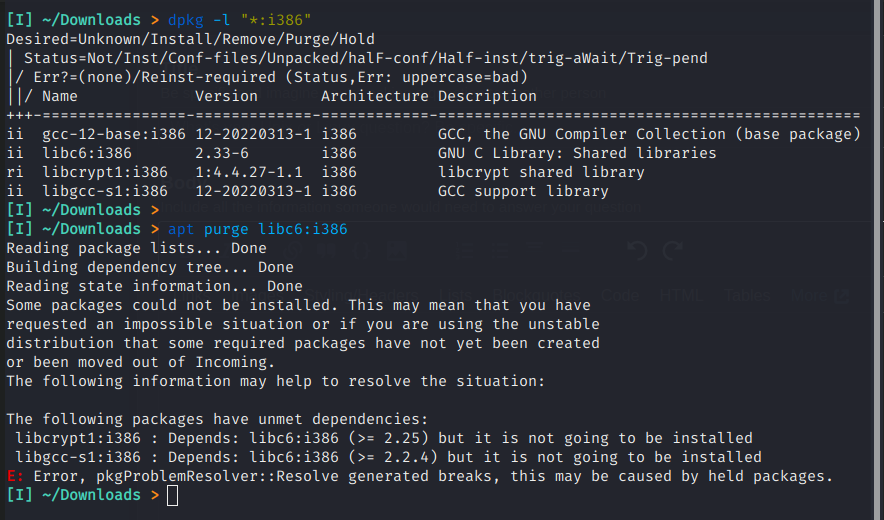Click the terminal cursor block at prompt
884x520 pixels.
pyautogui.click(x=173, y=496)
